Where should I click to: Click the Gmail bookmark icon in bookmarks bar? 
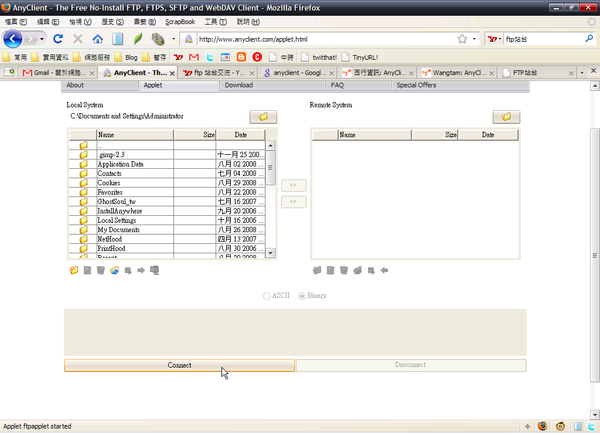click(194, 57)
